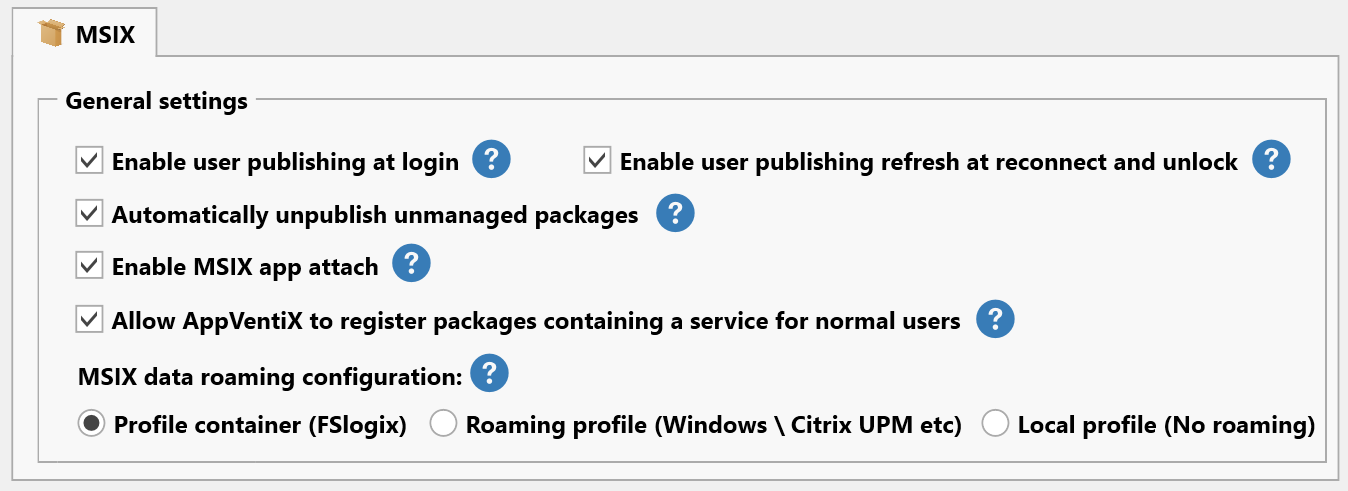Show help for MSIX data roaming configuration
Image resolution: width=1348 pixels, height=491 pixels.
[489, 374]
